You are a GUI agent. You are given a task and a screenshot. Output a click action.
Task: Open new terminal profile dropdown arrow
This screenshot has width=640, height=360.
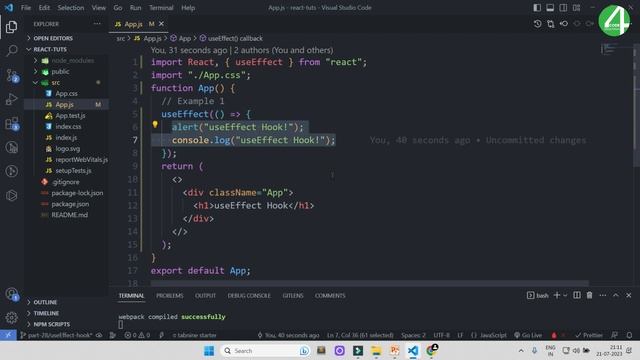565,295
